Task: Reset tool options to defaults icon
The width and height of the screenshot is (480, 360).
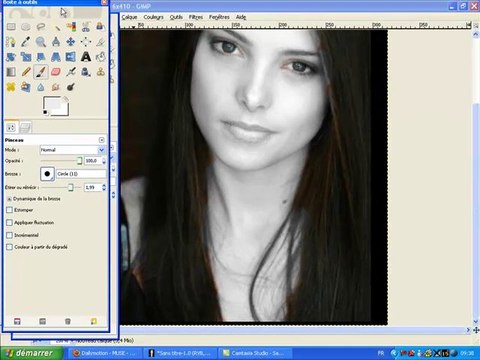Action: pos(94,321)
